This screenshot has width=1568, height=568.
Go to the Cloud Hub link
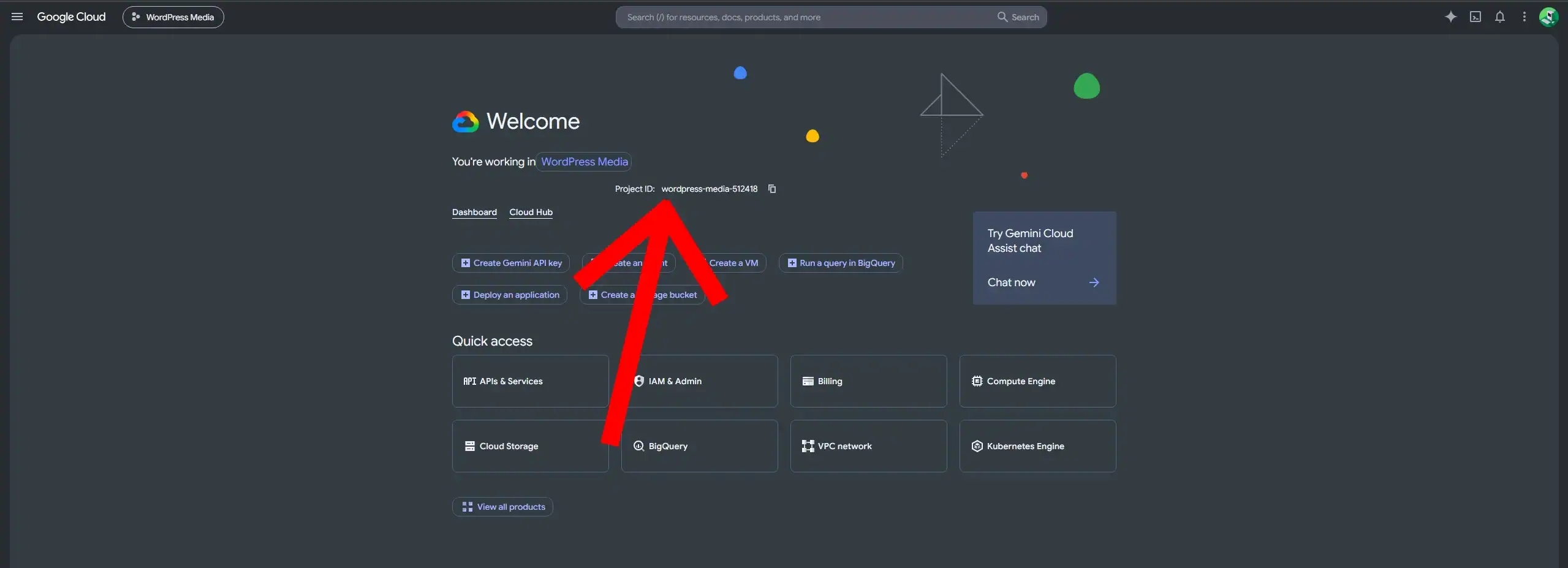(531, 212)
